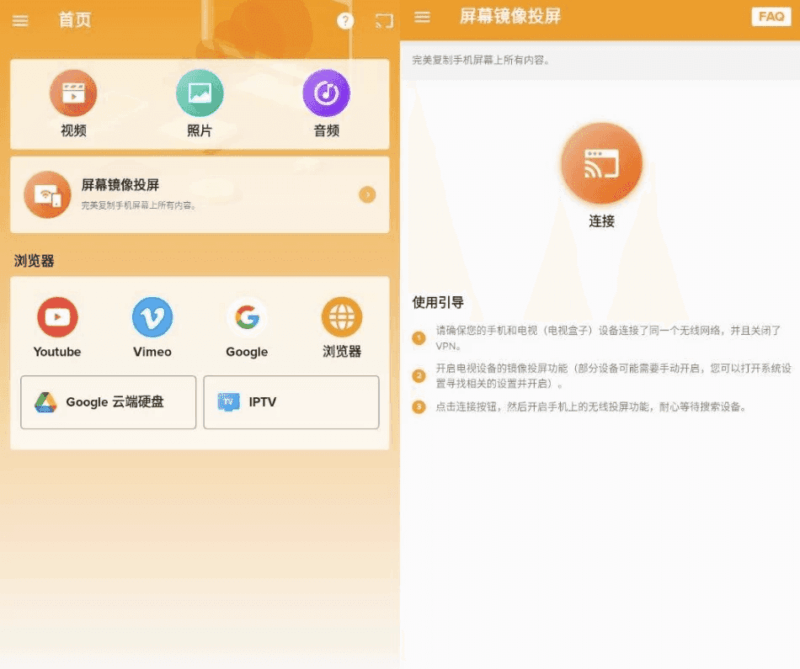Open the built-in 浏览器 globe icon
800x669 pixels.
(x=340, y=318)
